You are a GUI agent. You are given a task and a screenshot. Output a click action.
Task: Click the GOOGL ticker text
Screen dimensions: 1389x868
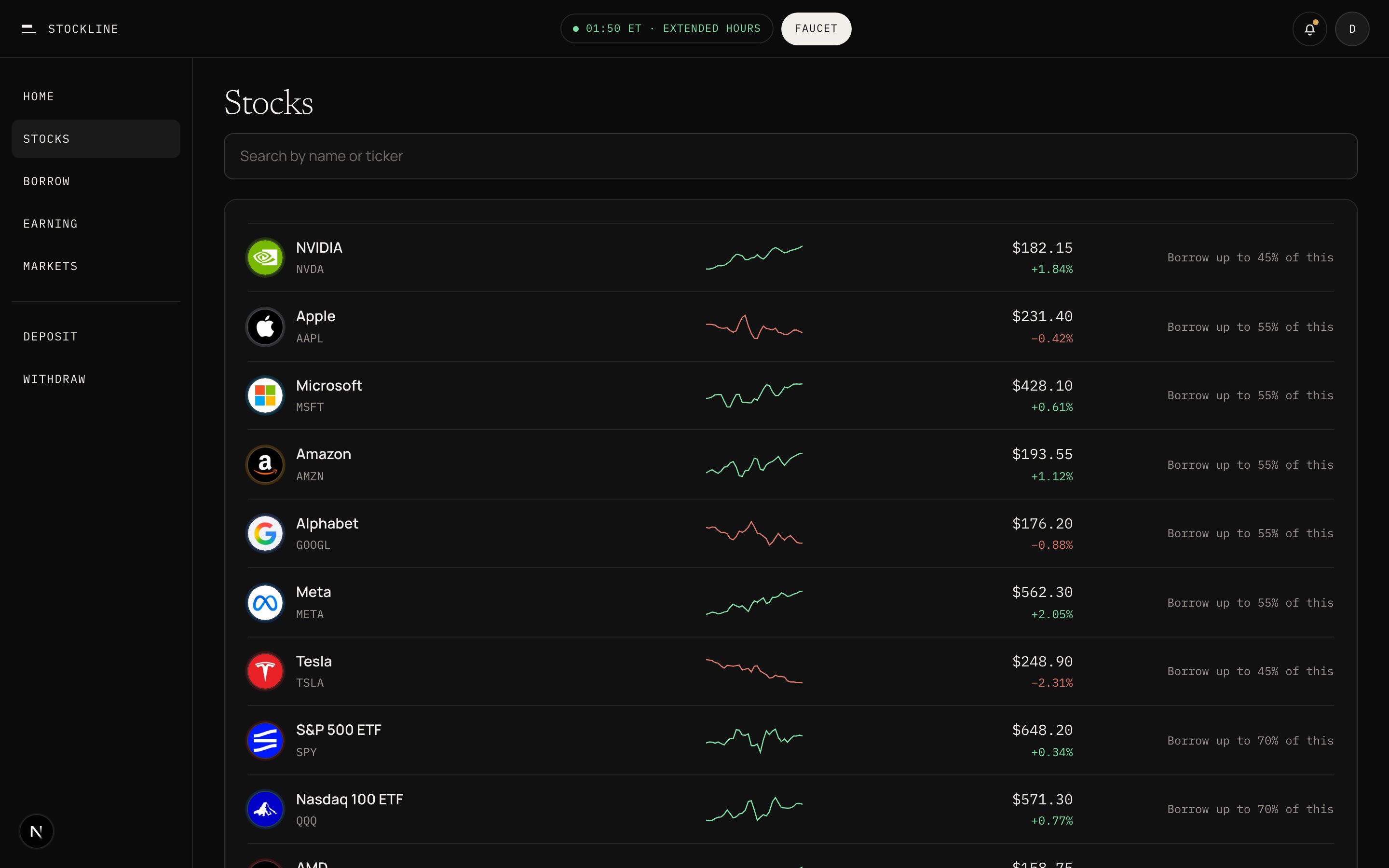click(x=313, y=545)
